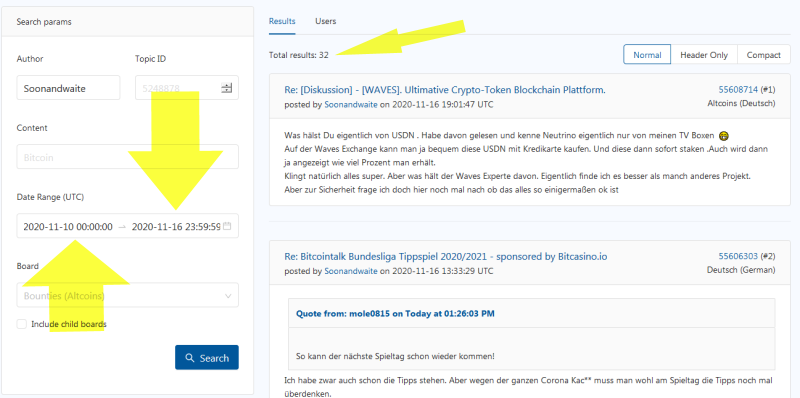Click the Altcoins (Deutsch) board label

click(741, 104)
